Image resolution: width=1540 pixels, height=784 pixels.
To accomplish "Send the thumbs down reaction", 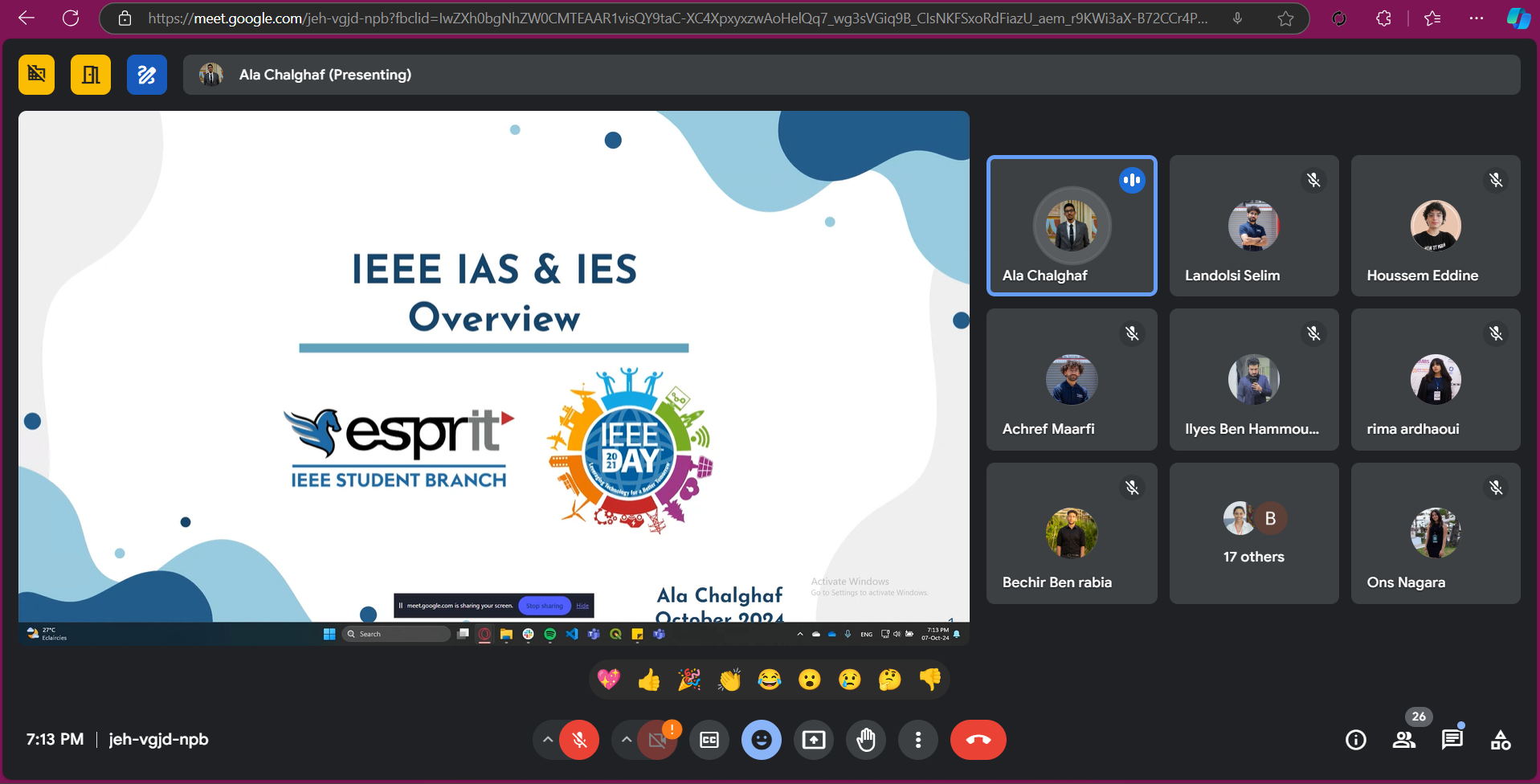I will tap(930, 680).
